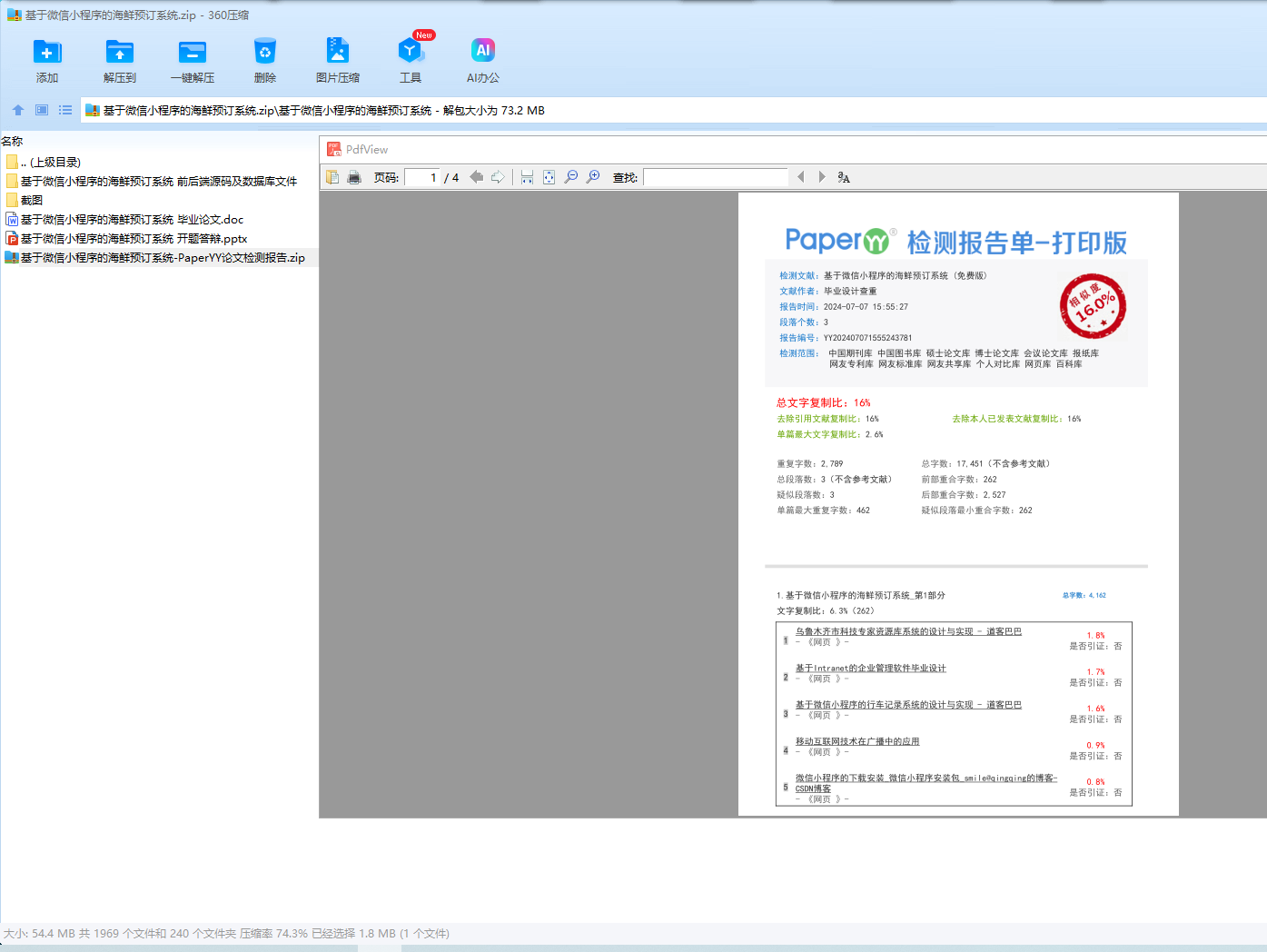Click the 名称 column header
Viewport: 1267px width, 952px height.
[12, 141]
